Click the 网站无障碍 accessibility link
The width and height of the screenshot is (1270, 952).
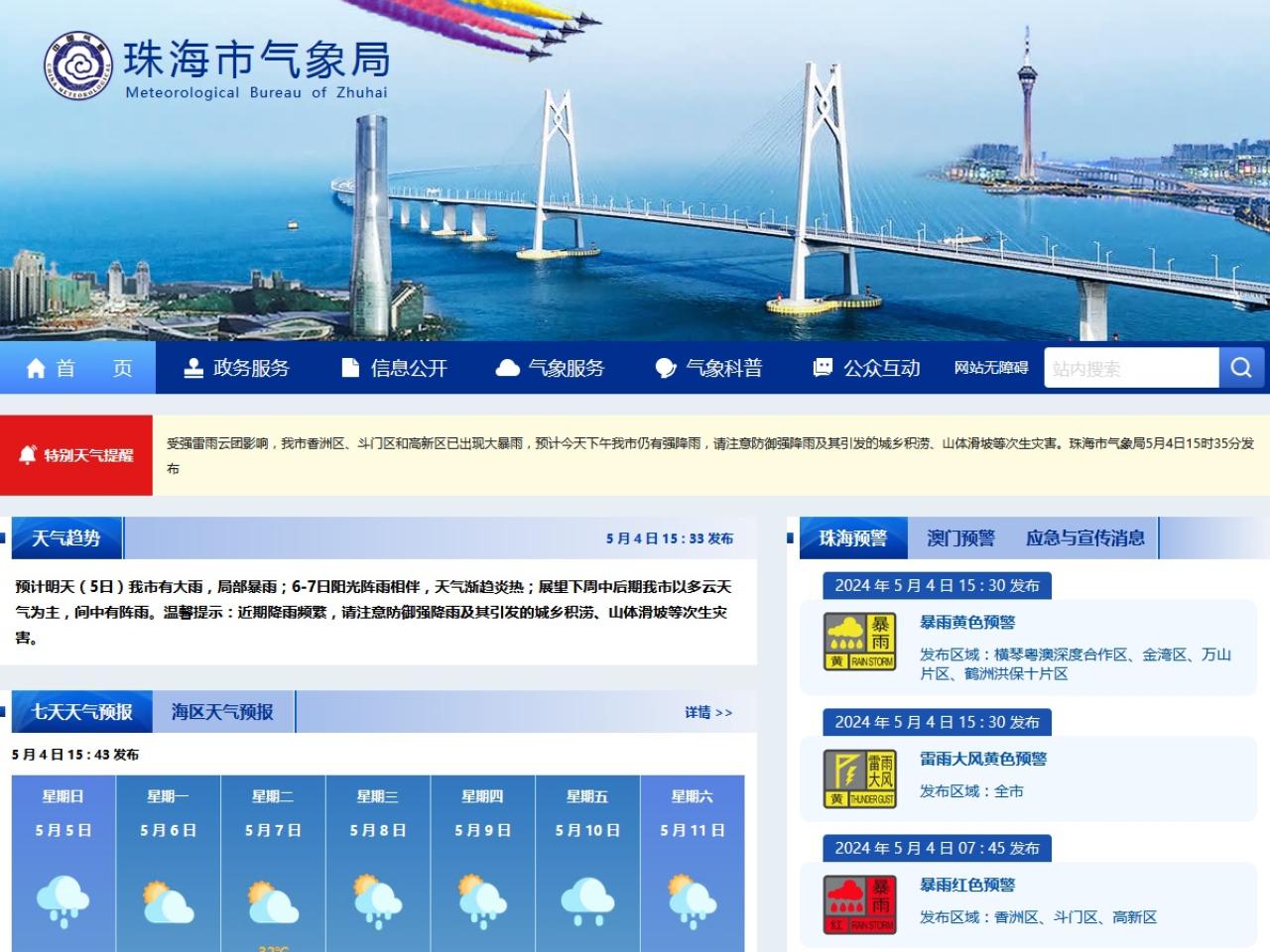point(991,368)
